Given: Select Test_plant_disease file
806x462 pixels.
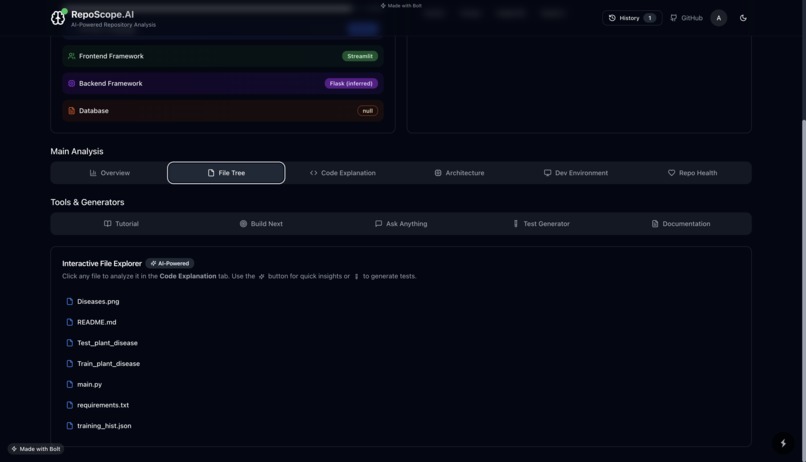Looking at the screenshot, I should pos(107,343).
